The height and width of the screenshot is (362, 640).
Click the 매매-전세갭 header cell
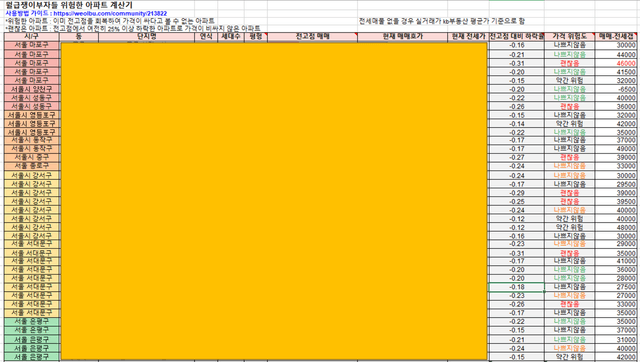616,37
